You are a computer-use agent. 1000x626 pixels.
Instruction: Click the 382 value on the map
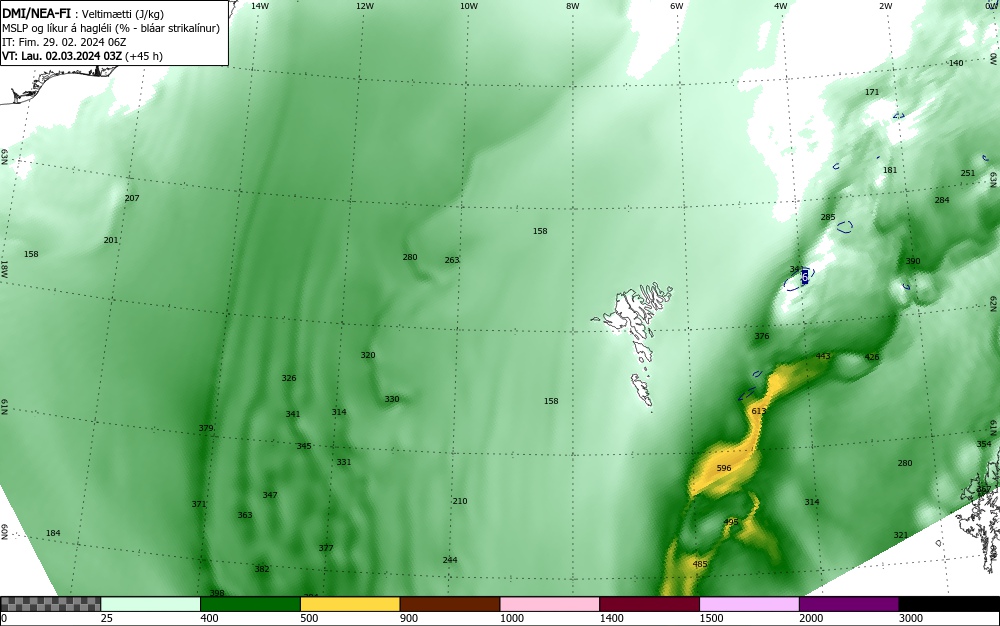click(x=262, y=569)
